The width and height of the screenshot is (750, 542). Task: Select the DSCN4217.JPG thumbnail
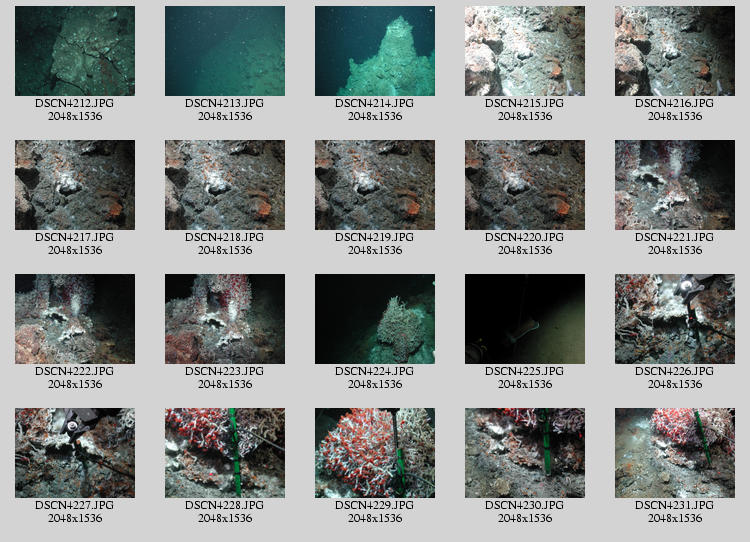pos(75,185)
